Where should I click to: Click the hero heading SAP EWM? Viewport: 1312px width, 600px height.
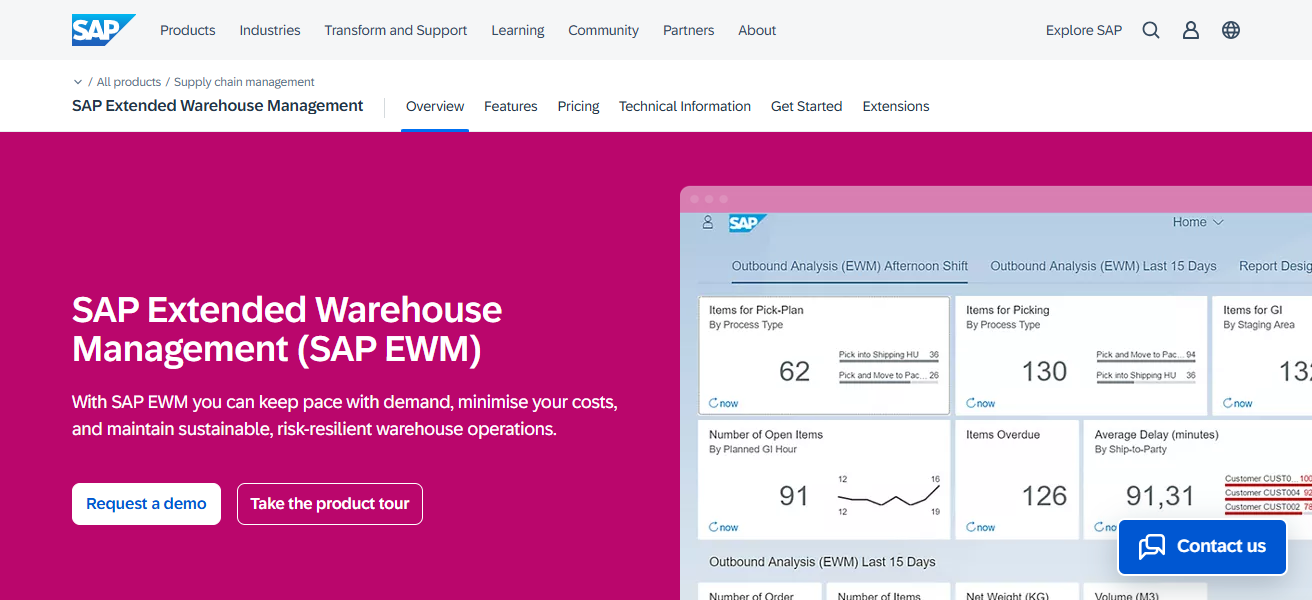pyautogui.click(x=287, y=329)
